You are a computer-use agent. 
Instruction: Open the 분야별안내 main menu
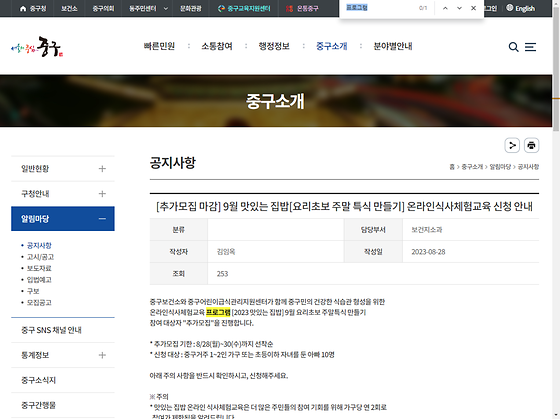(x=393, y=46)
